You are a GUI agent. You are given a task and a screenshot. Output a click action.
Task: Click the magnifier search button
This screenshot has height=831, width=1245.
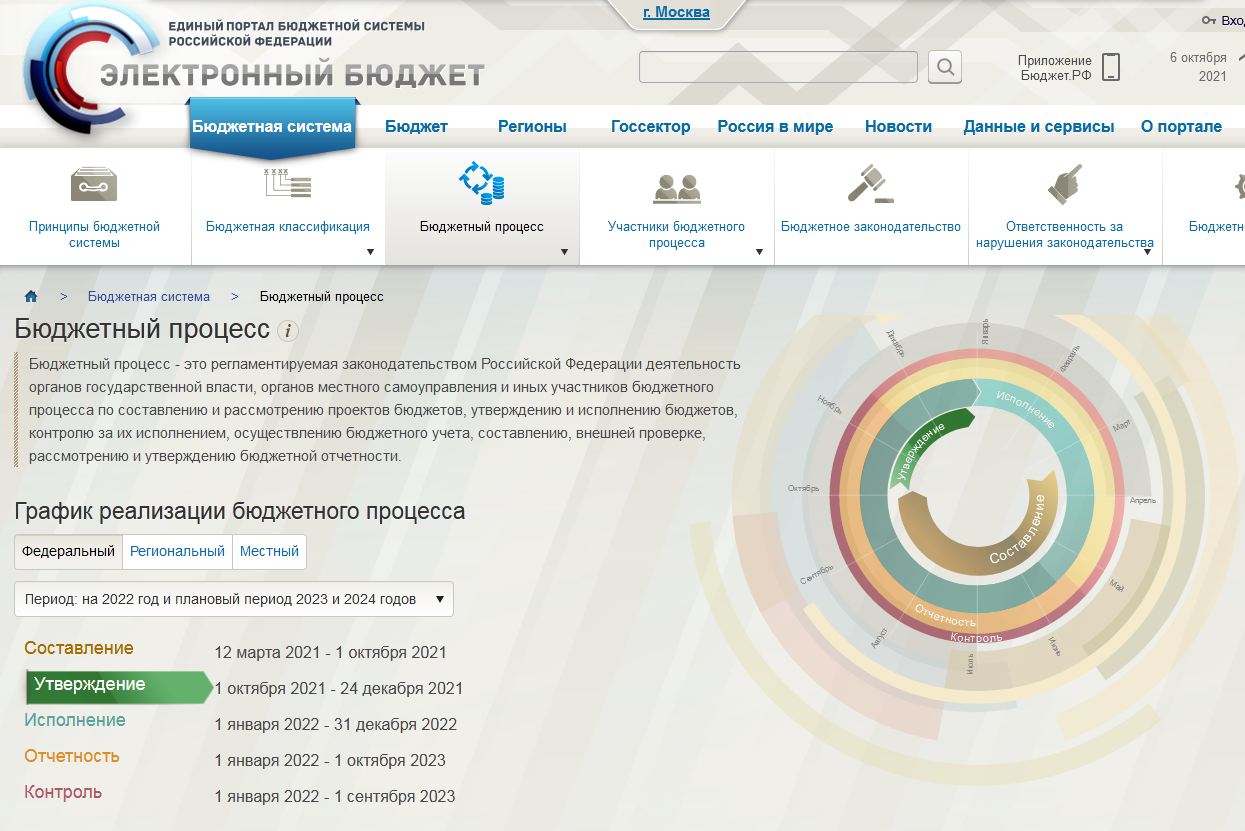point(944,67)
